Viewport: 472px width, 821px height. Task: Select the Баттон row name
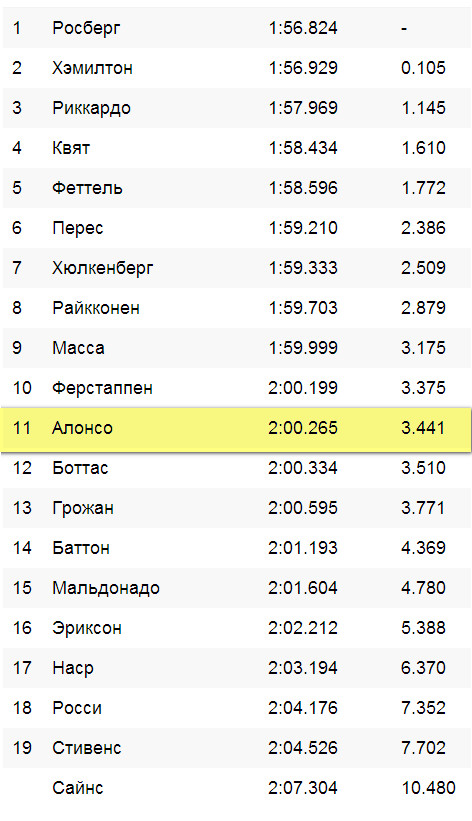point(81,548)
